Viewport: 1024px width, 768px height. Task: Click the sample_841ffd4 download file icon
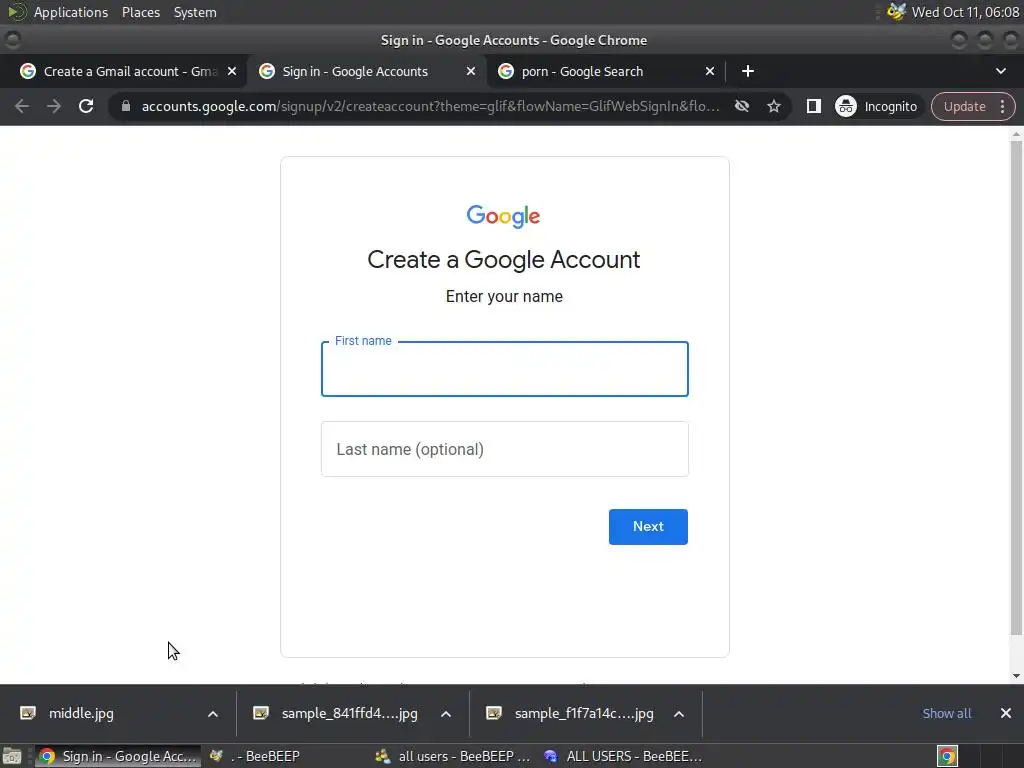[261, 713]
